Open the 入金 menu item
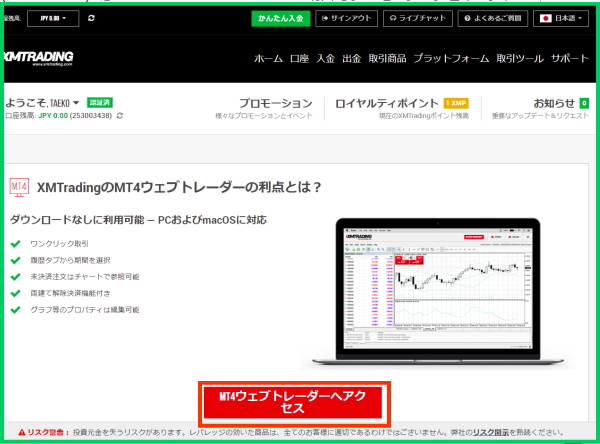Screen dimensions: 600x444 [x=326, y=58]
